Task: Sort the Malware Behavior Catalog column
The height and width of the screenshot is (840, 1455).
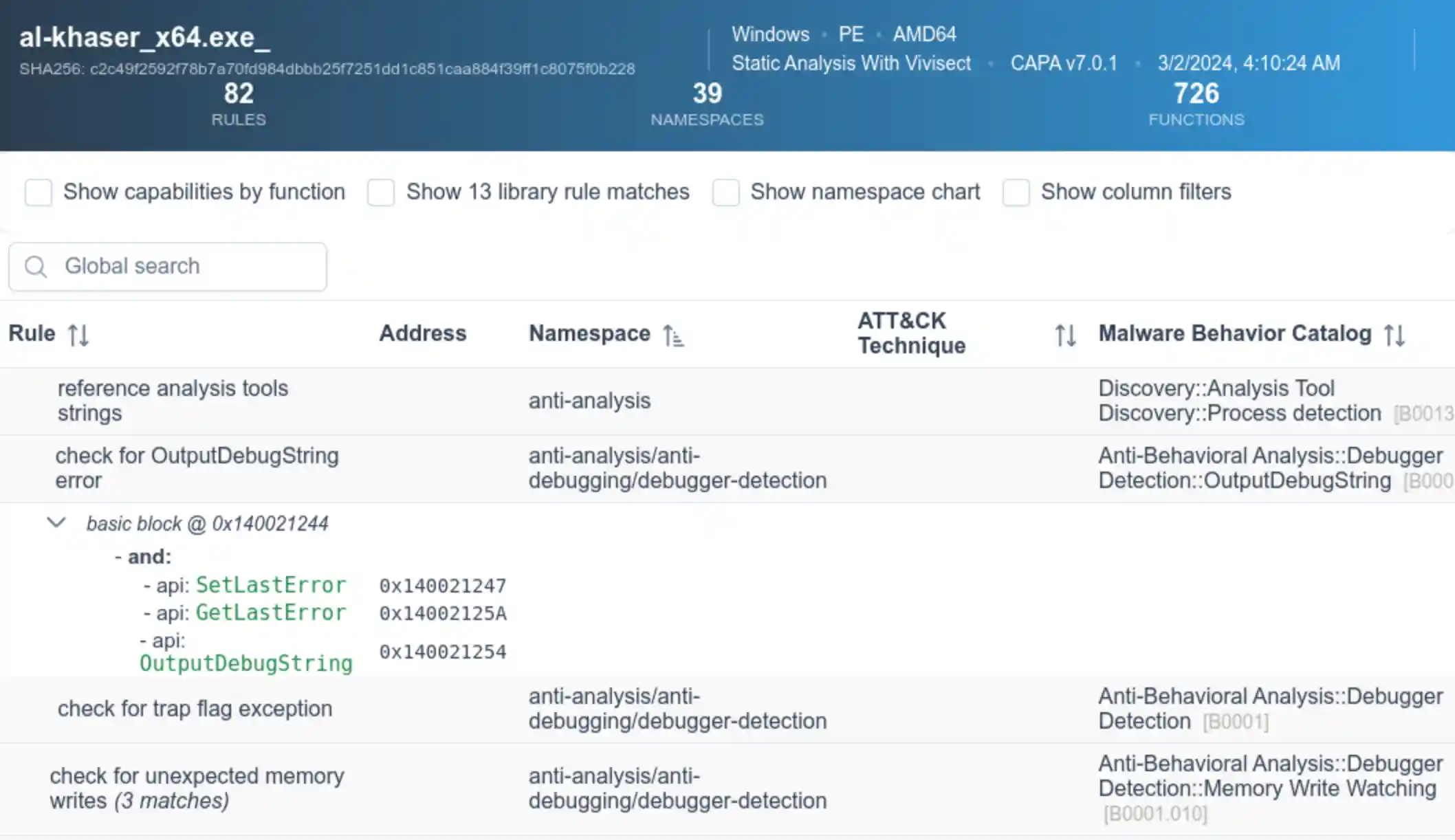Action: [x=1396, y=335]
